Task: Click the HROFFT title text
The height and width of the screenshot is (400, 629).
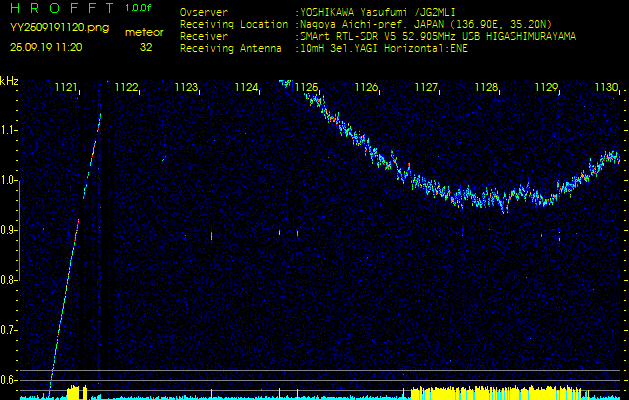Action: click(x=60, y=8)
